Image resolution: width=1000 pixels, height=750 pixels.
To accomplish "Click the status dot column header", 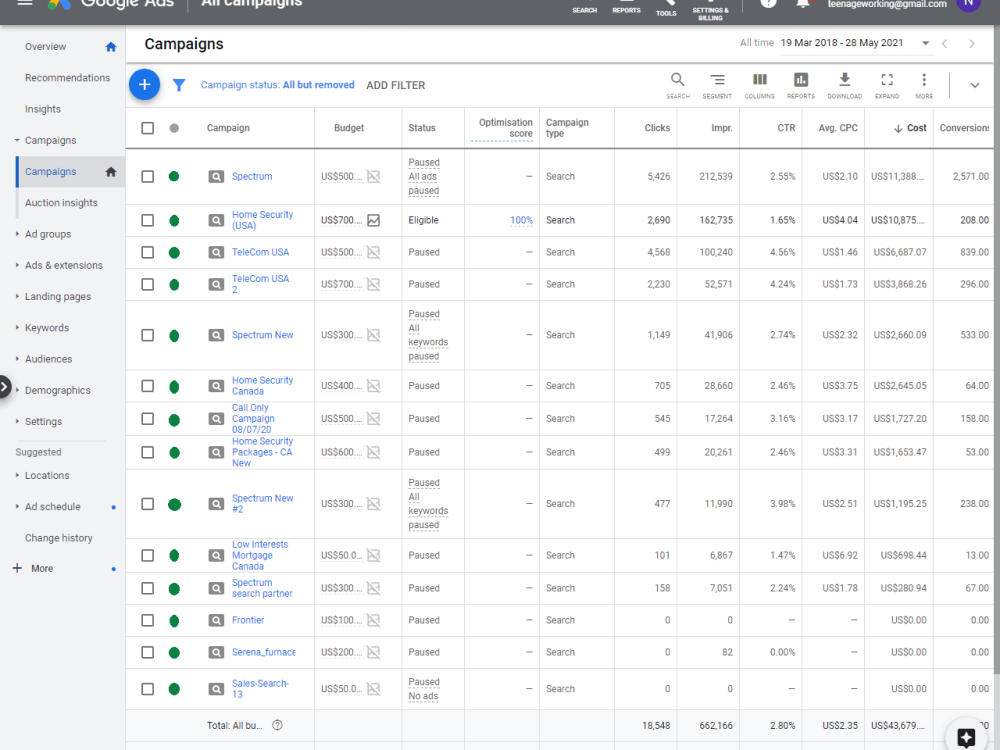I will coord(174,128).
